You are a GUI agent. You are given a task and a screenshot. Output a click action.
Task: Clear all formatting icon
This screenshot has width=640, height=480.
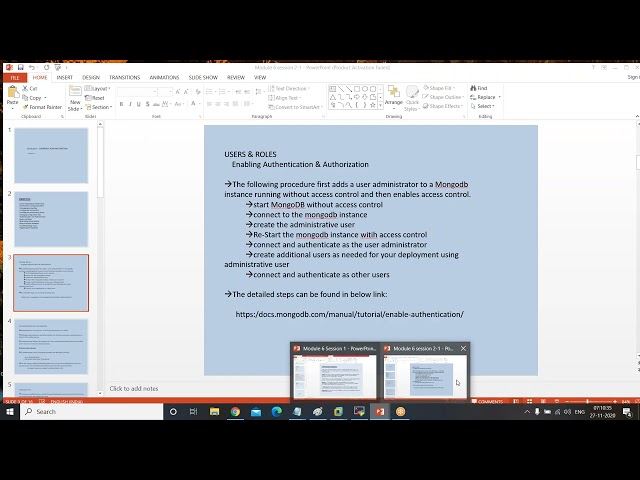pos(198,92)
